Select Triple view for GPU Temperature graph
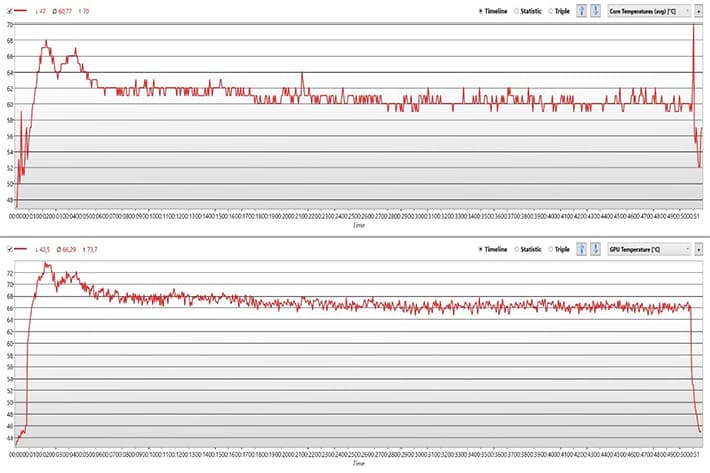The image size is (710, 473). (x=559, y=249)
